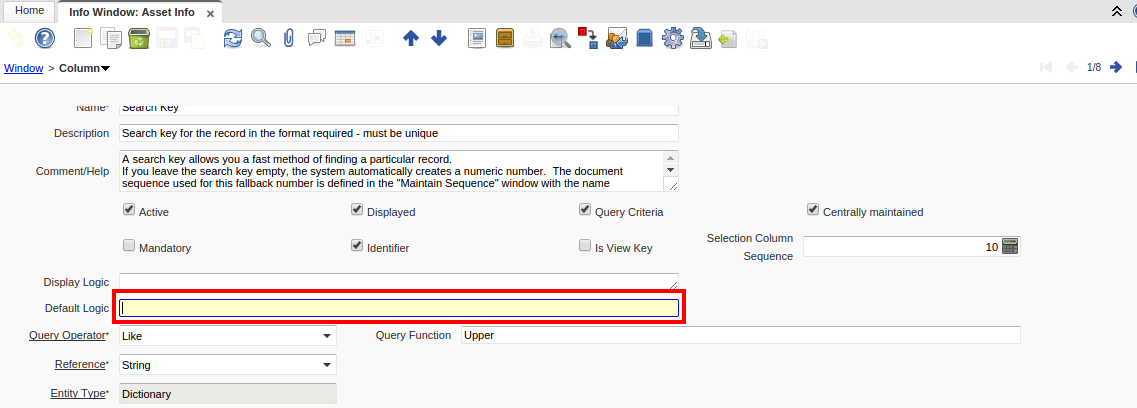This screenshot has width=1137, height=408.
Task: Click the Reference label link
Action: [80, 365]
